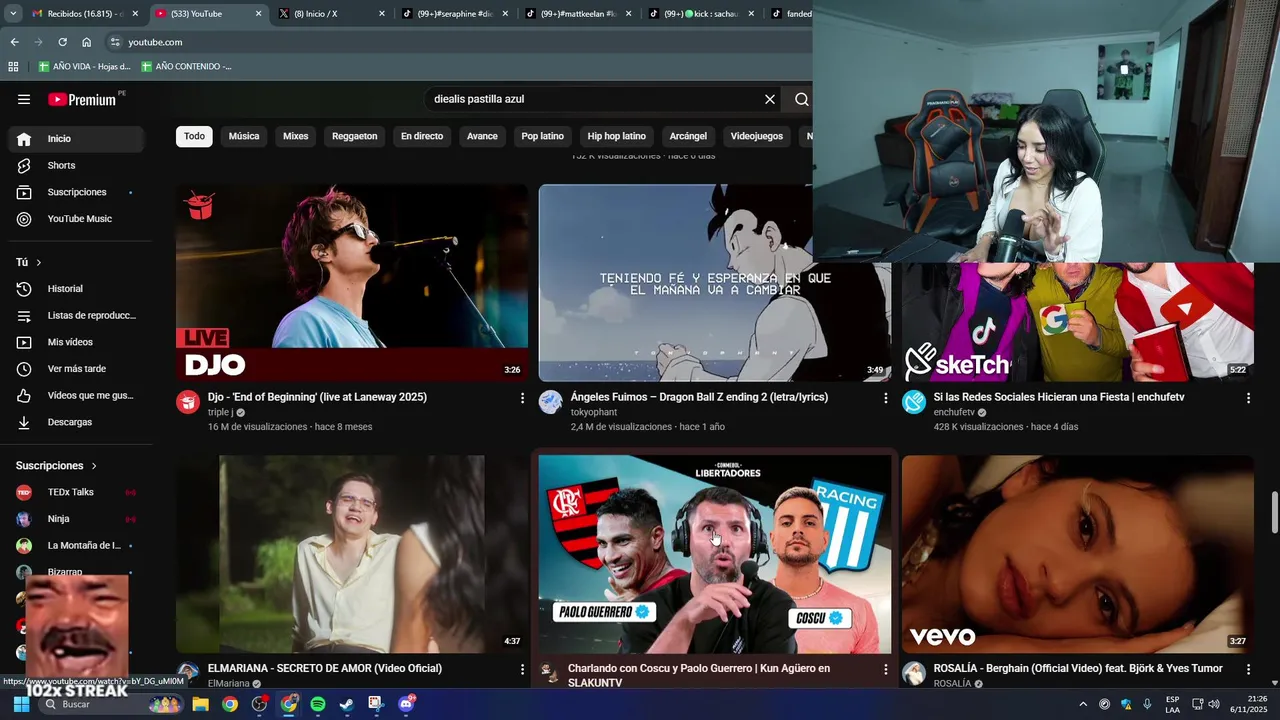This screenshot has height=720, width=1280.
Task: Click the tokyophant channel avatar
Action: (551, 402)
